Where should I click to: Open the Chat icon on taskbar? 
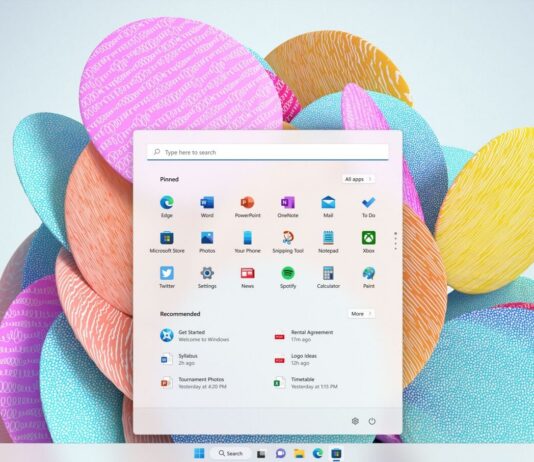280,453
